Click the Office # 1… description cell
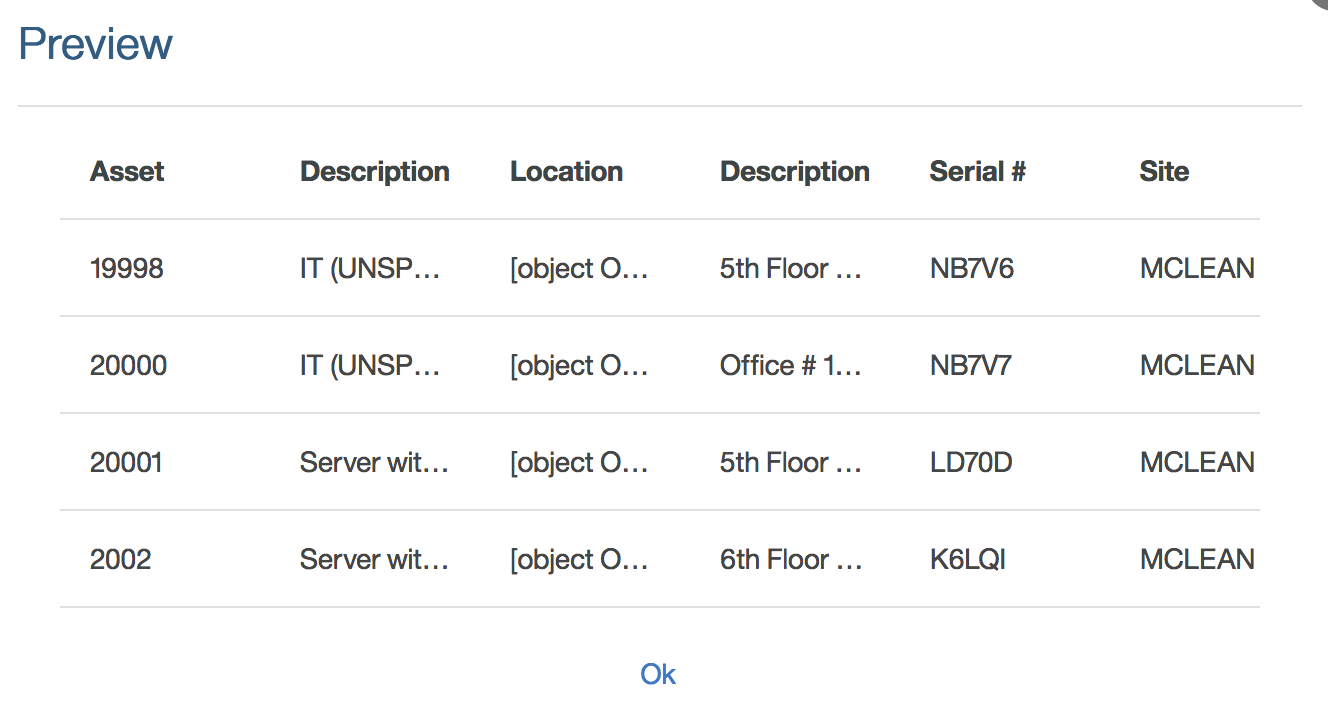Image resolution: width=1328 pixels, height=724 pixels. pyautogui.click(x=790, y=365)
